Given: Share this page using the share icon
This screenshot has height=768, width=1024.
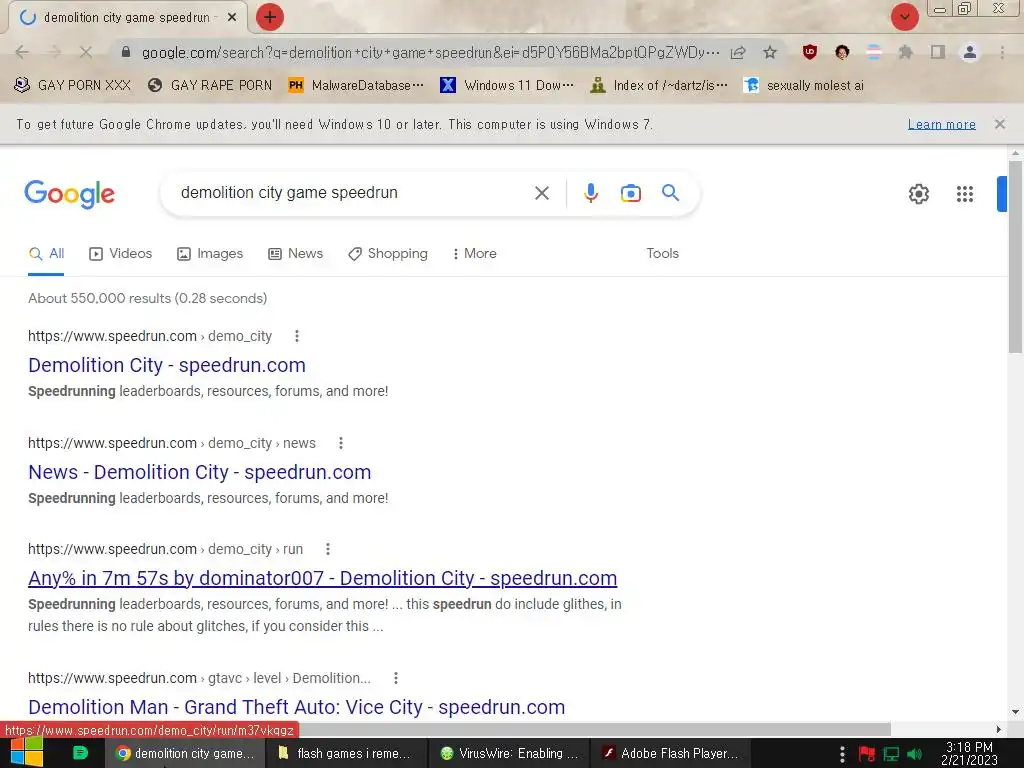Looking at the screenshot, I should point(738,52).
